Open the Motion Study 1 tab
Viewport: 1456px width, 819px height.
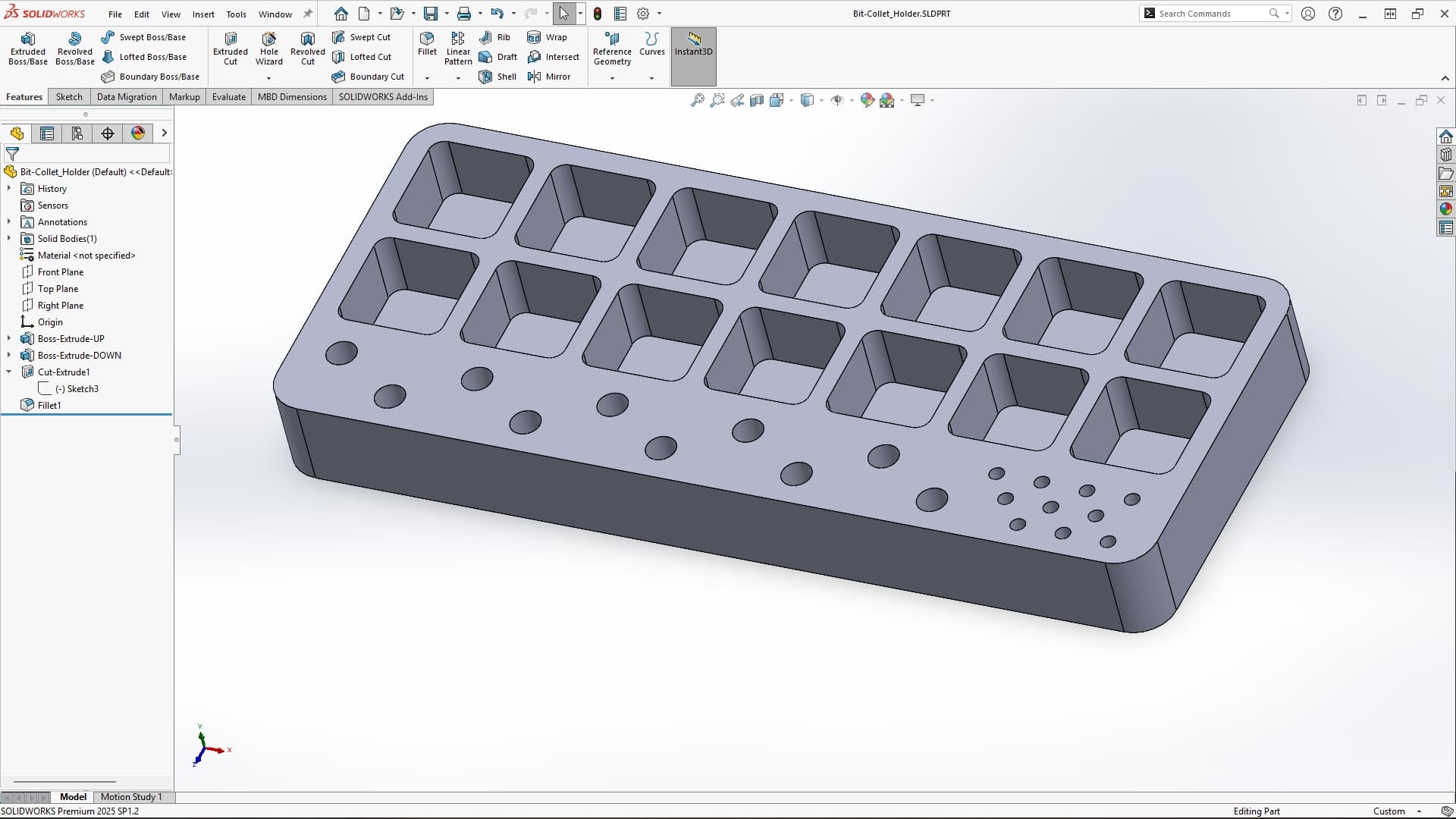[x=131, y=797]
